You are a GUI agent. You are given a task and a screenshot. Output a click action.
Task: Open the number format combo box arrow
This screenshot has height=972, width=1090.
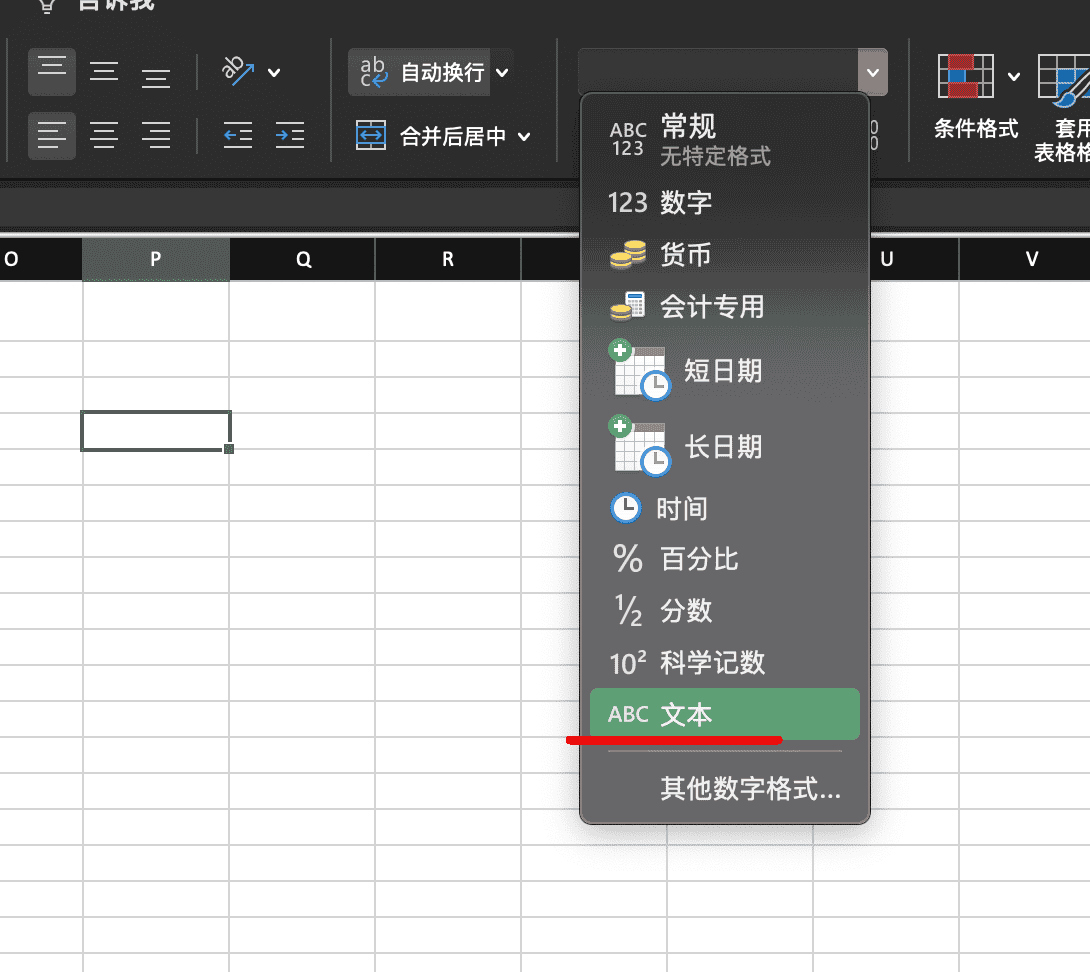click(872, 71)
